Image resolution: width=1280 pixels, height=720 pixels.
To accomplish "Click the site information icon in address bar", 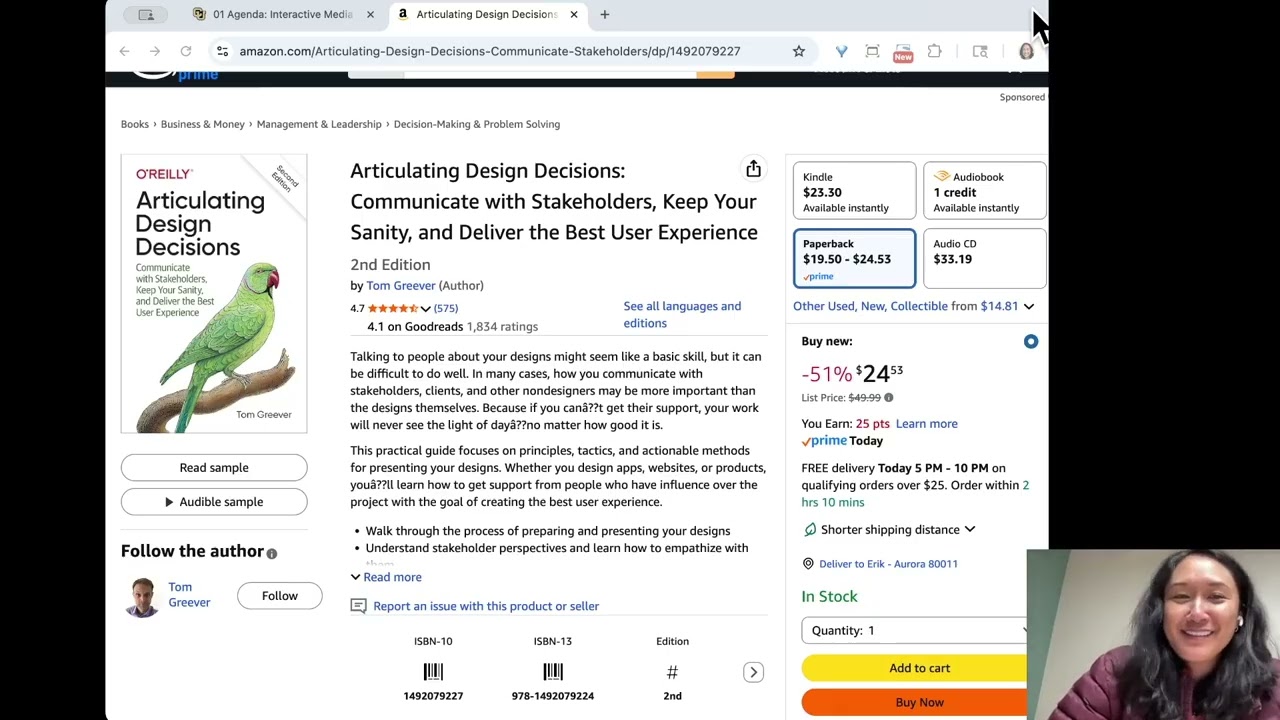I will [x=222, y=51].
